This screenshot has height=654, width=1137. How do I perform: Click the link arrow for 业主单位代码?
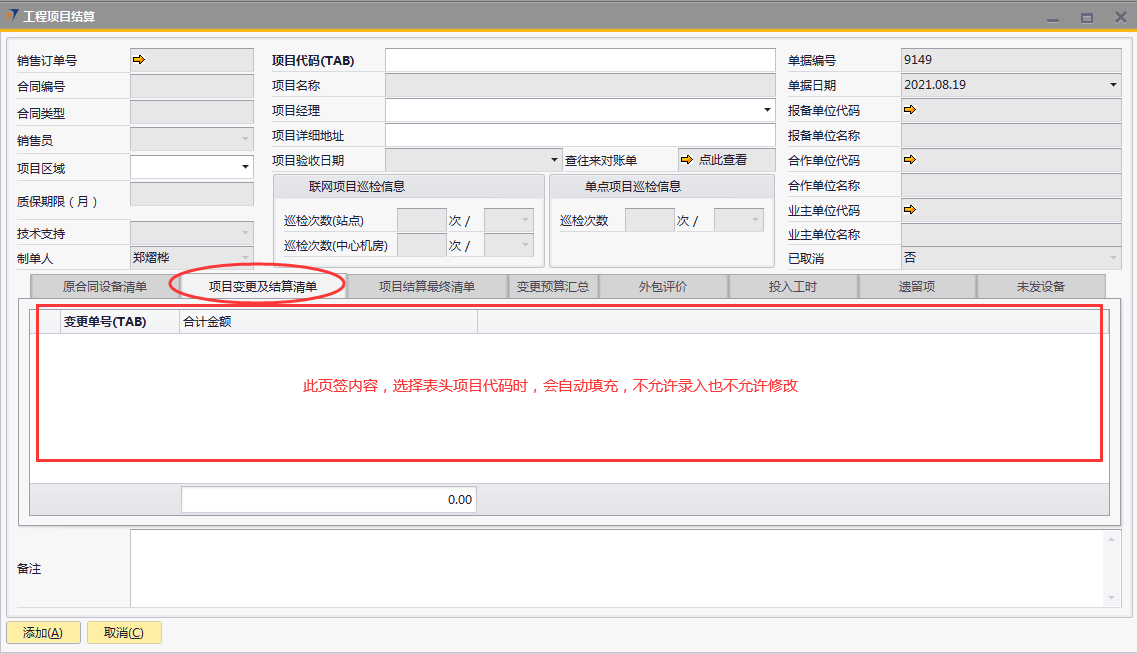pos(909,210)
